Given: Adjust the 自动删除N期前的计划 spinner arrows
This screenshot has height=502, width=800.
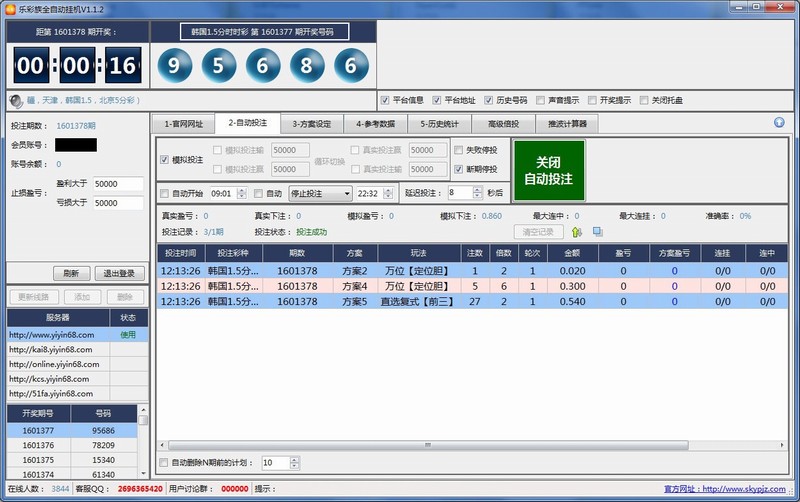Looking at the screenshot, I should 293,463.
